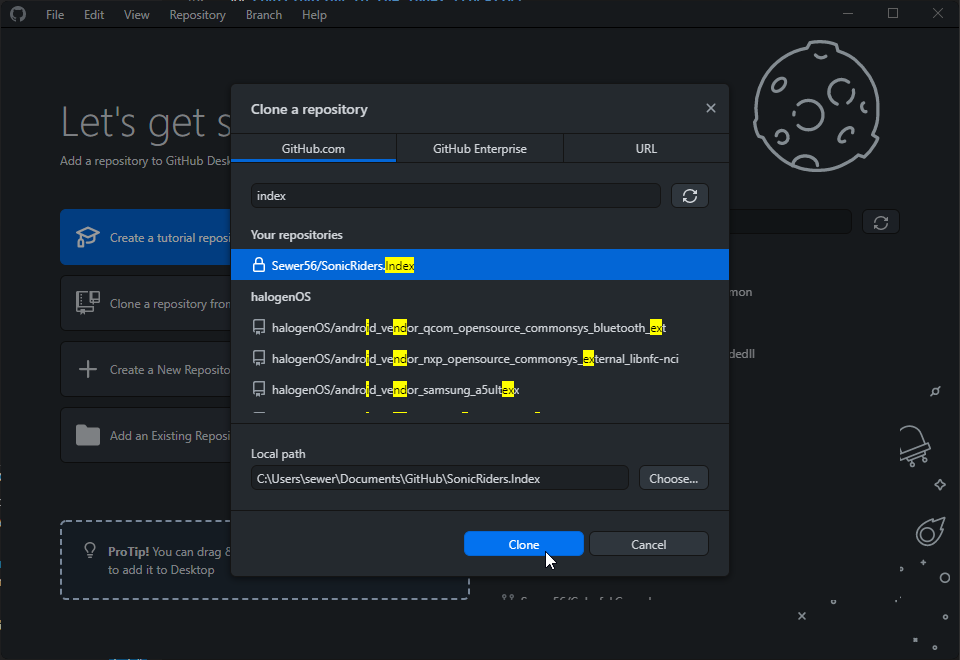960x660 pixels.
Task: Refresh the repository list in the dialog
Action: pyautogui.click(x=690, y=196)
